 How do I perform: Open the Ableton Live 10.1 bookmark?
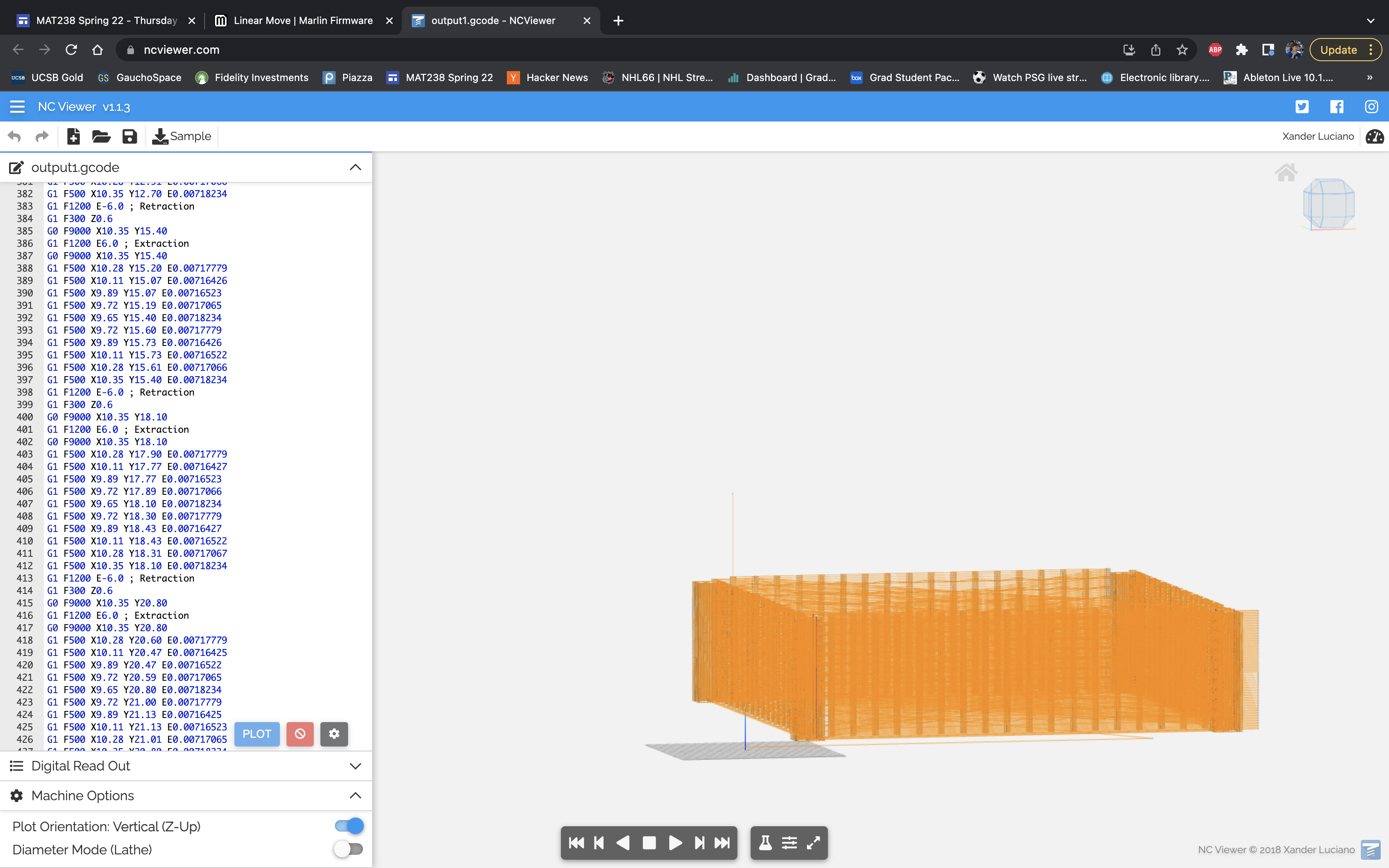[x=1279, y=78]
